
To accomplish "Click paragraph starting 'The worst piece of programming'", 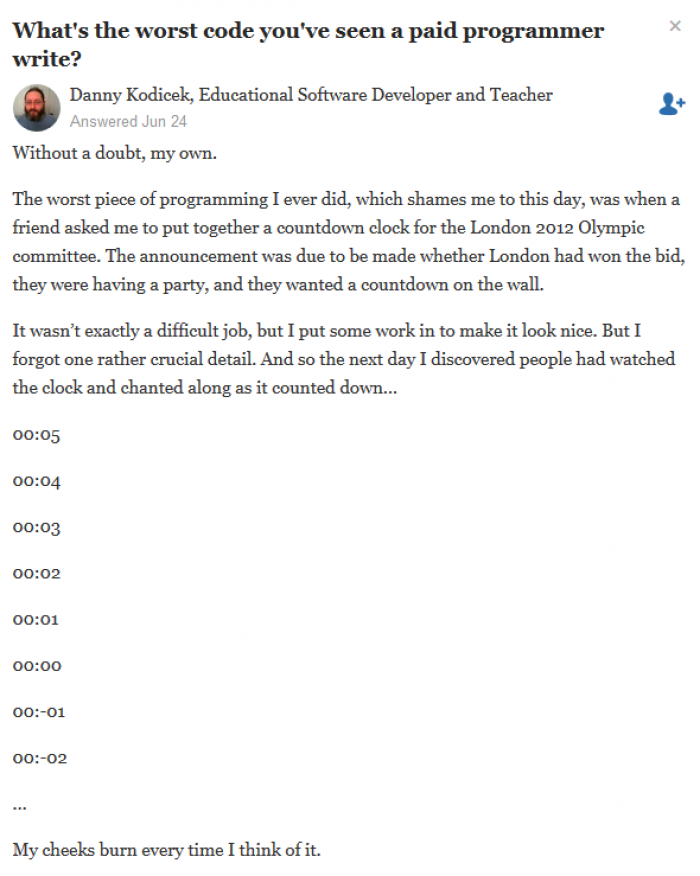I will tap(349, 242).
